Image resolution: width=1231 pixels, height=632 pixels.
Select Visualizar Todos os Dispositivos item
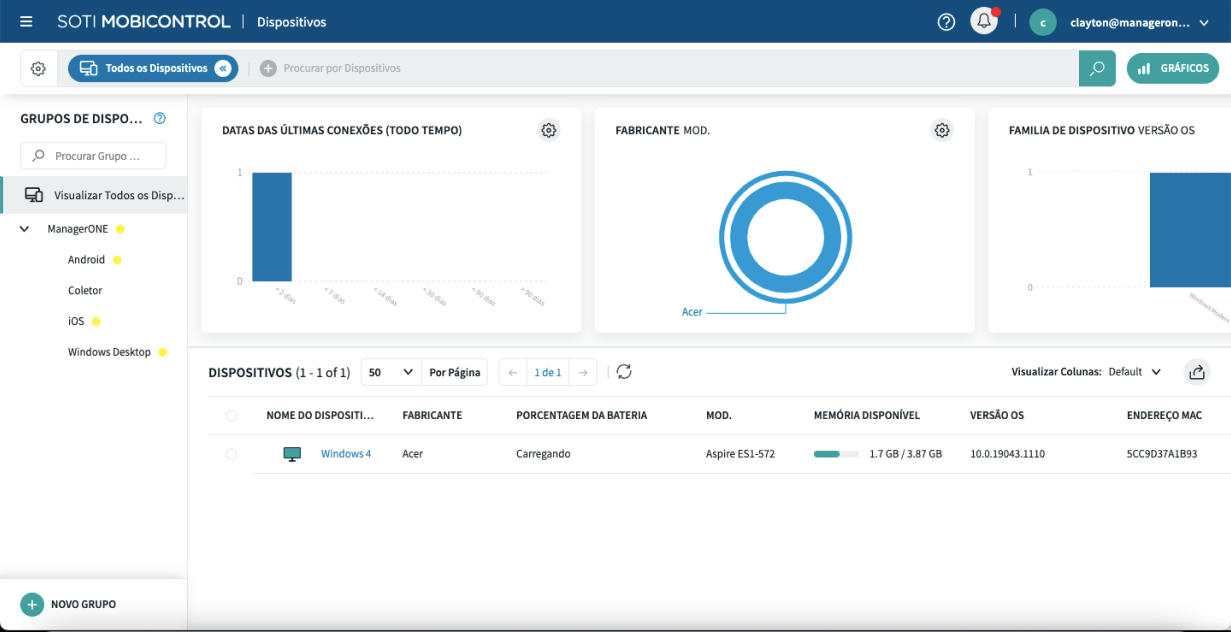[x=94, y=195]
